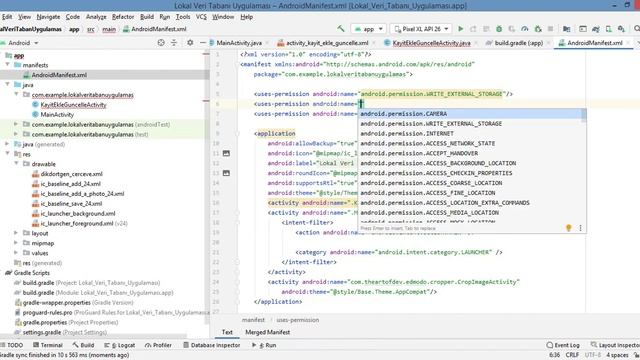Expand the layout folder
The image size is (640, 360).
(16, 233)
